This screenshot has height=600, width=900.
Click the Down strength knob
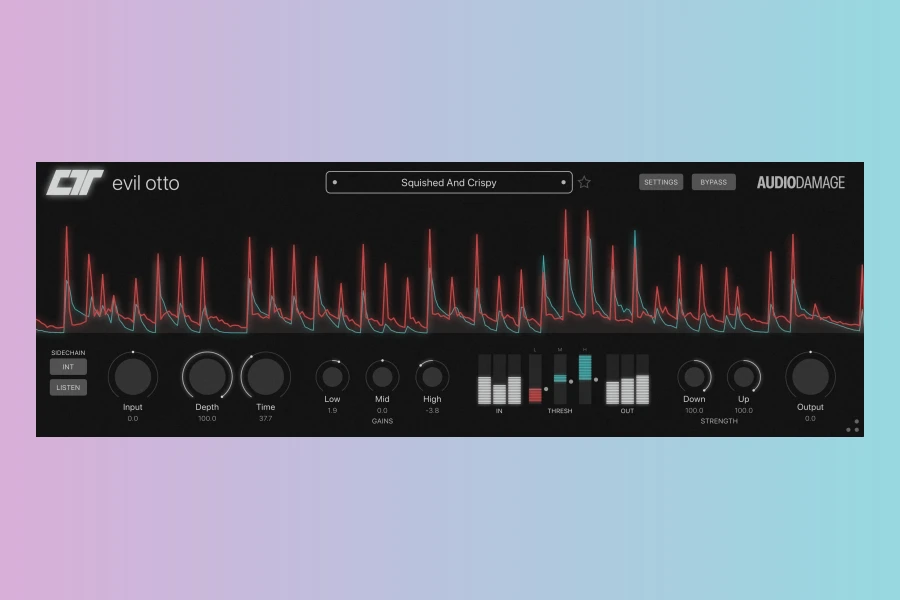[693, 376]
